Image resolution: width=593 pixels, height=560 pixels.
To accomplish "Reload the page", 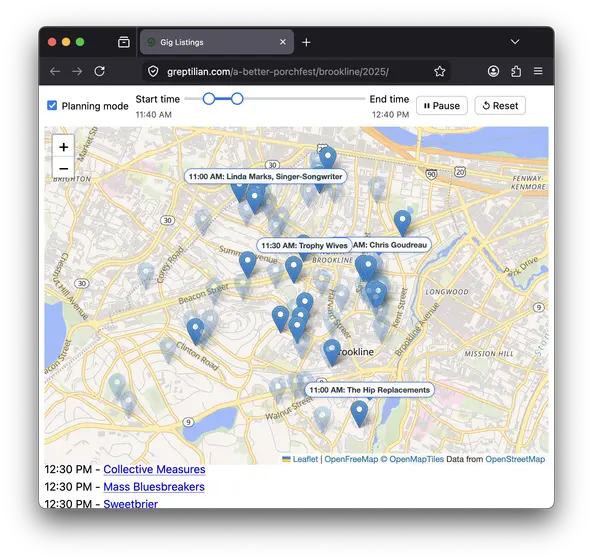I will (99, 71).
